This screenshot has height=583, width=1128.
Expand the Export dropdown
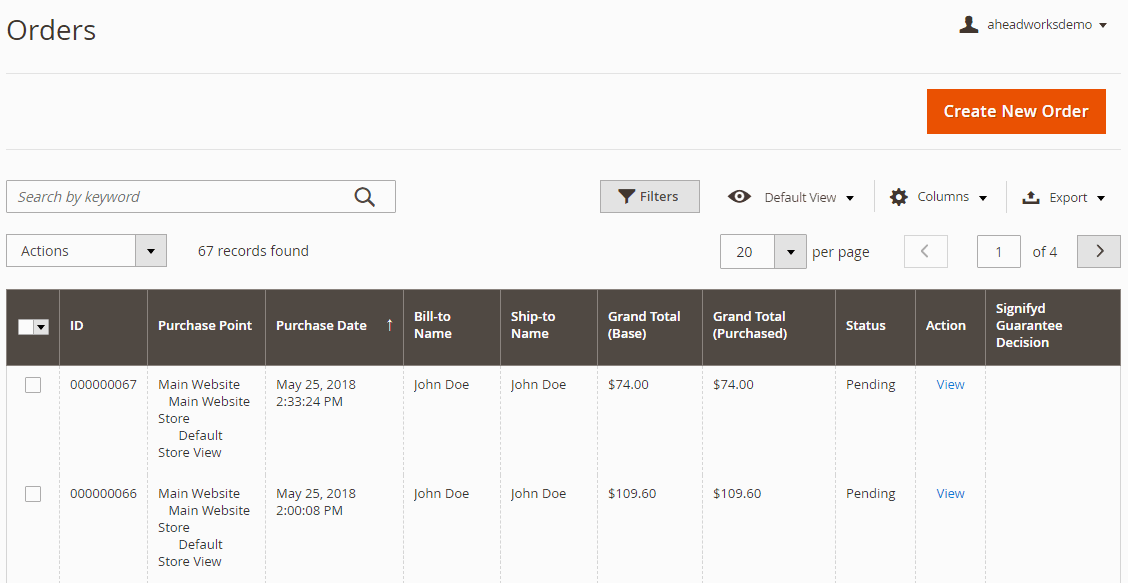[1101, 198]
